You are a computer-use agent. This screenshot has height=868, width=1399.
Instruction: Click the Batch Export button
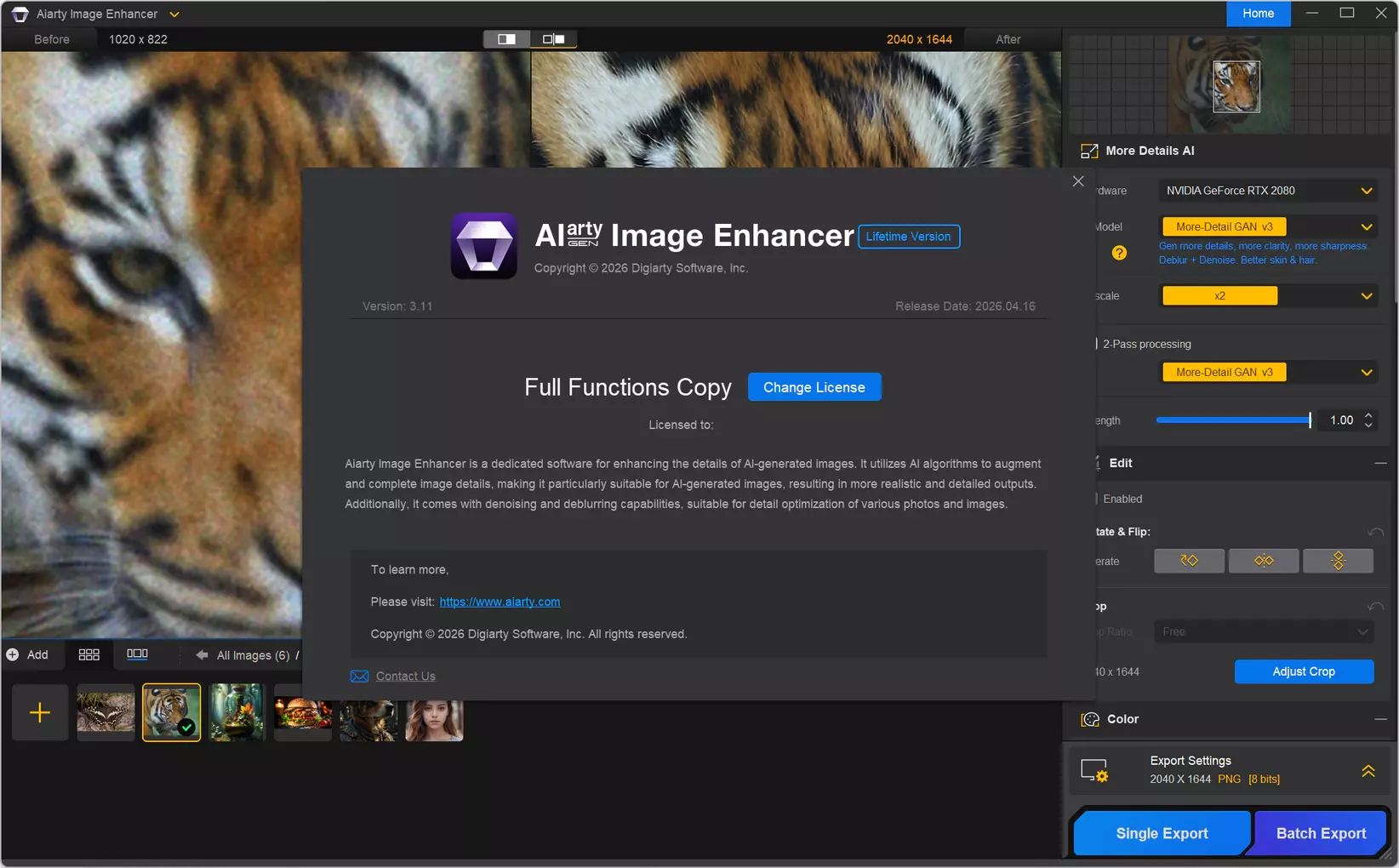pos(1321,834)
